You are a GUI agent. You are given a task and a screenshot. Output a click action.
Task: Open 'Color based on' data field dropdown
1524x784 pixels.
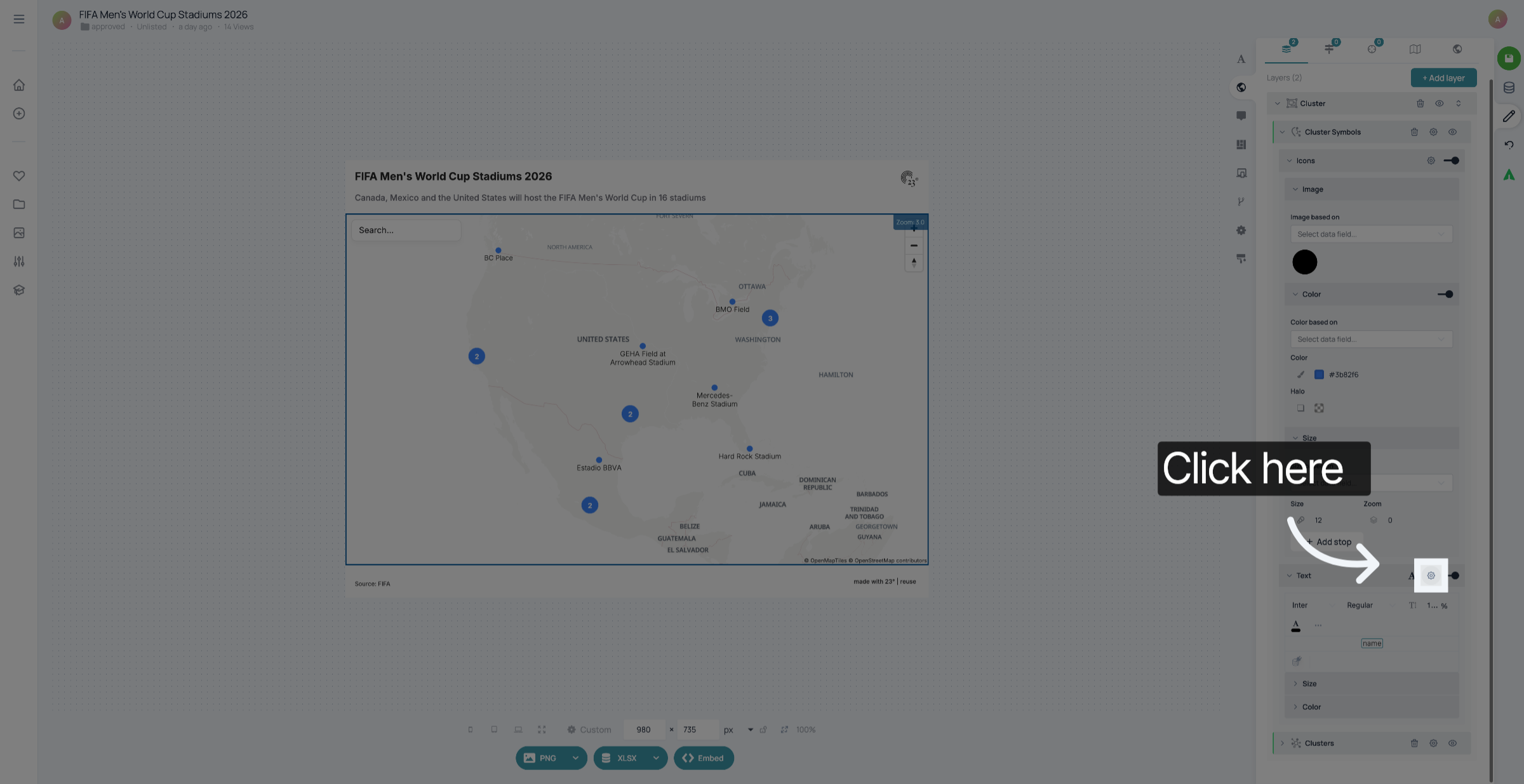pos(1372,340)
